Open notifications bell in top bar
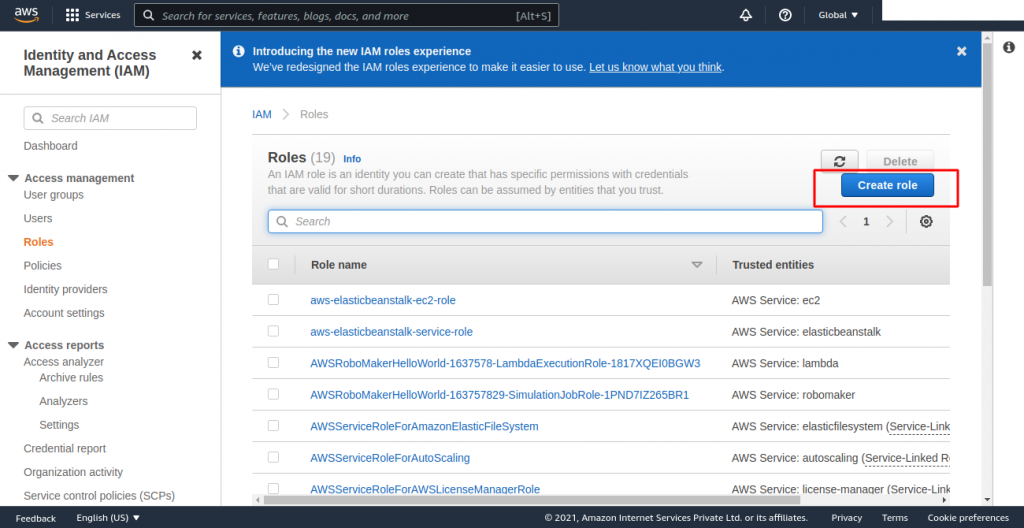1024x528 pixels. (x=746, y=15)
